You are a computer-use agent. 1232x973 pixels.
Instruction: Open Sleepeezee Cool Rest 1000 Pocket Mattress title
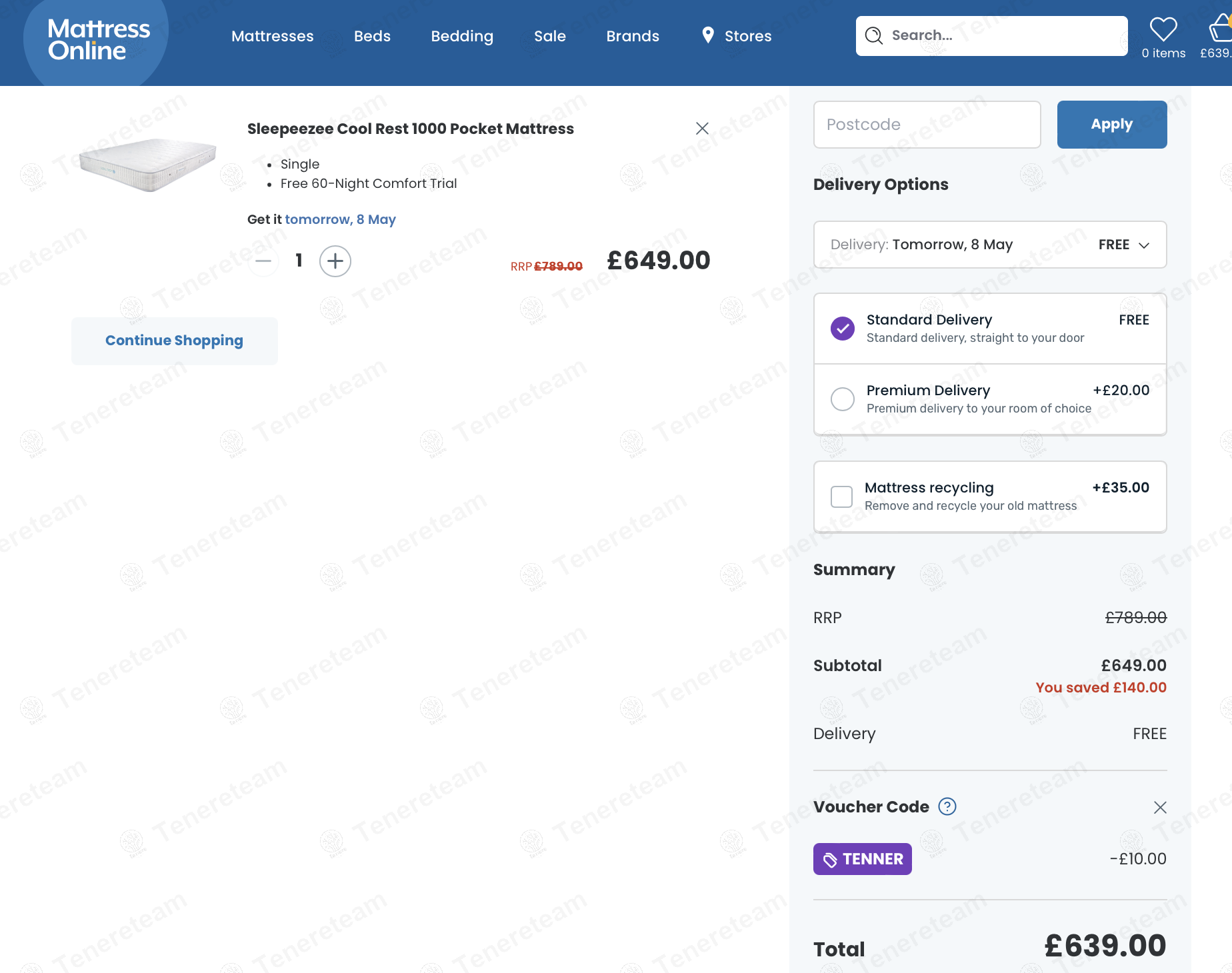click(411, 129)
